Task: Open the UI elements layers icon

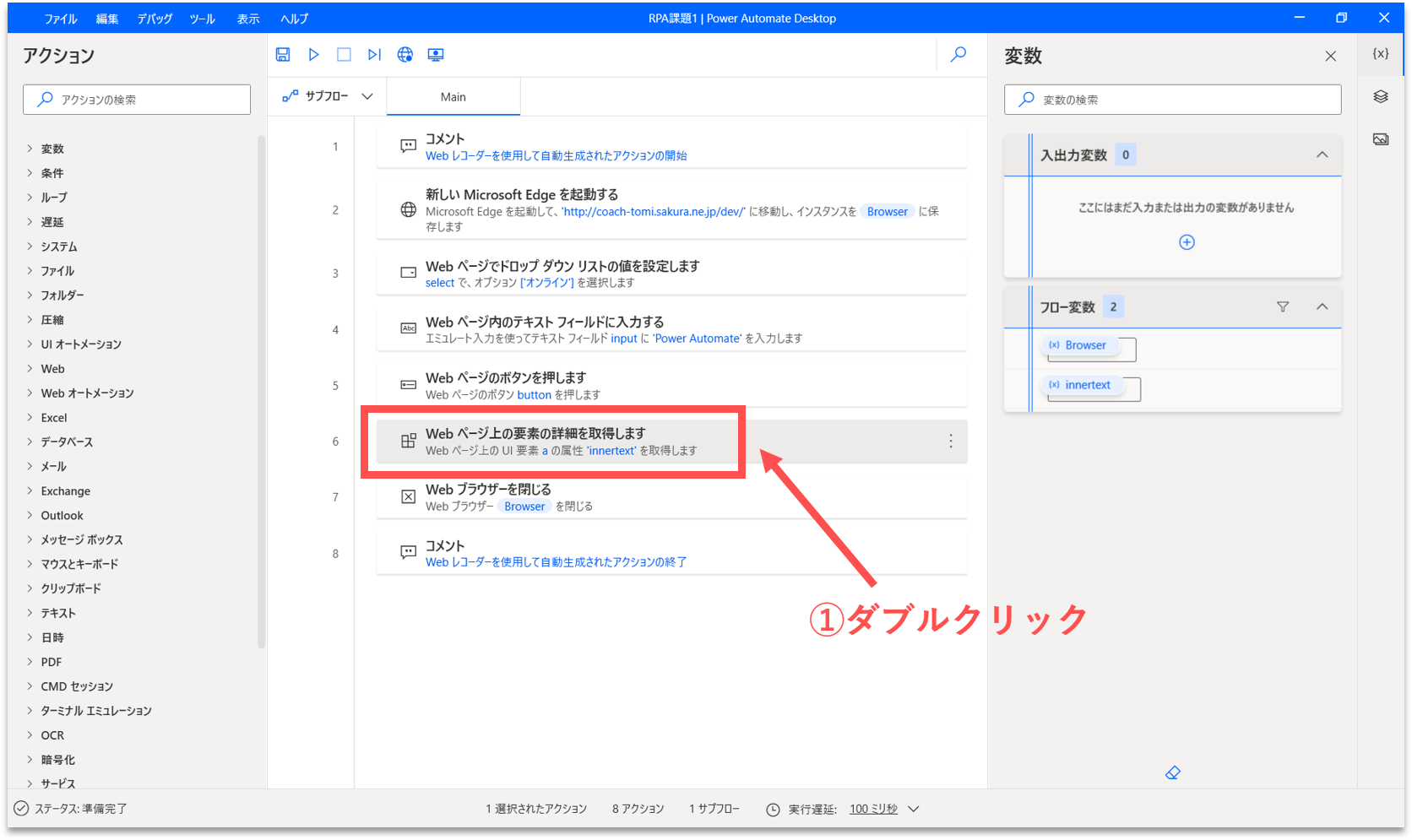Action: [x=1381, y=97]
